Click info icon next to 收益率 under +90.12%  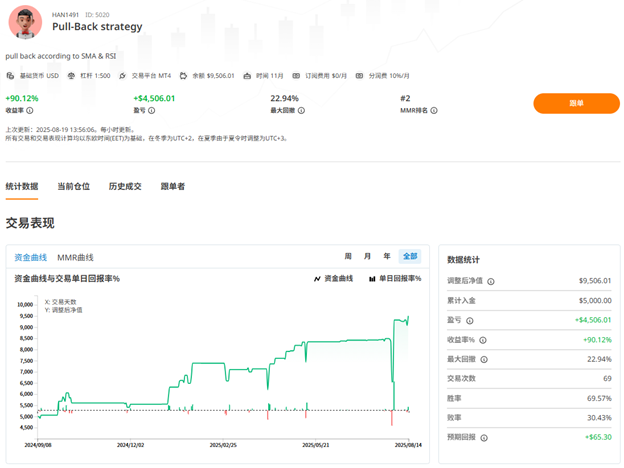(x=30, y=111)
